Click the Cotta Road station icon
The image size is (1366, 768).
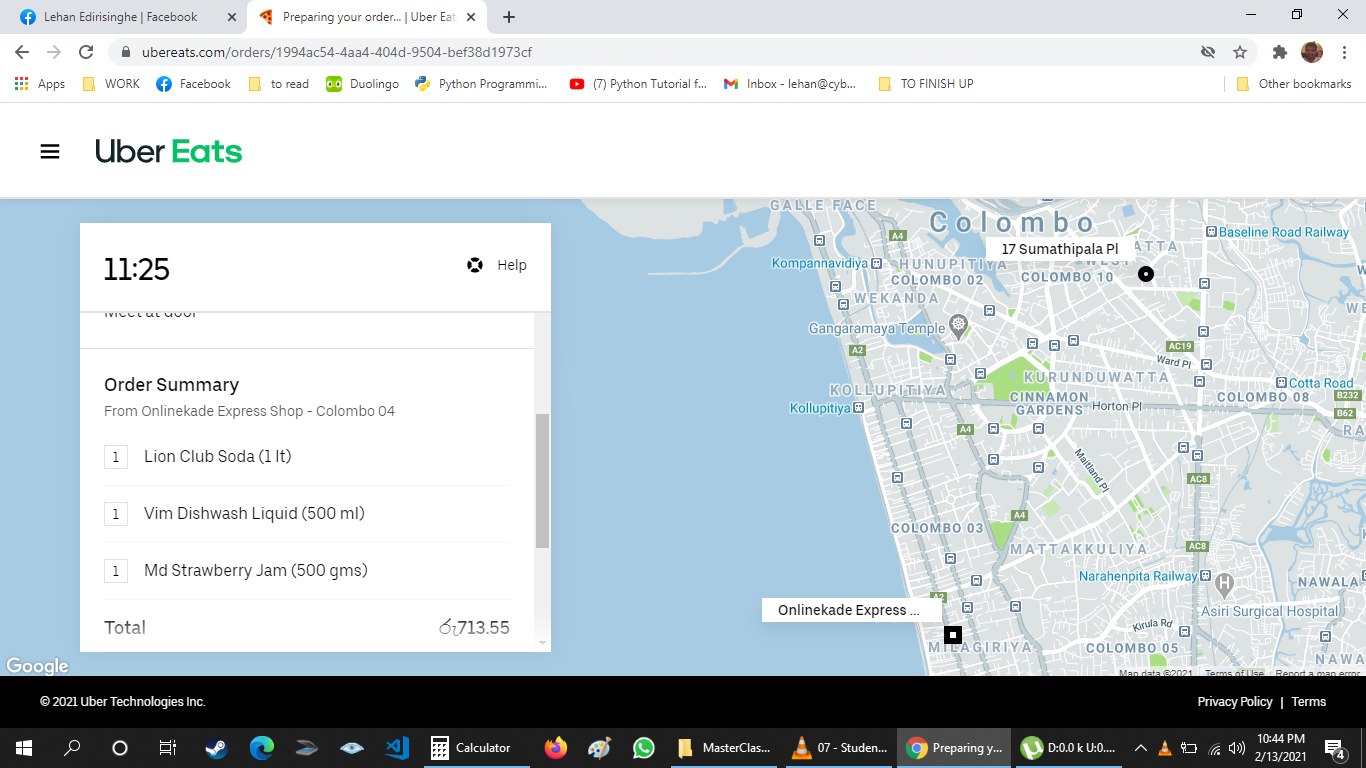pos(1281,383)
